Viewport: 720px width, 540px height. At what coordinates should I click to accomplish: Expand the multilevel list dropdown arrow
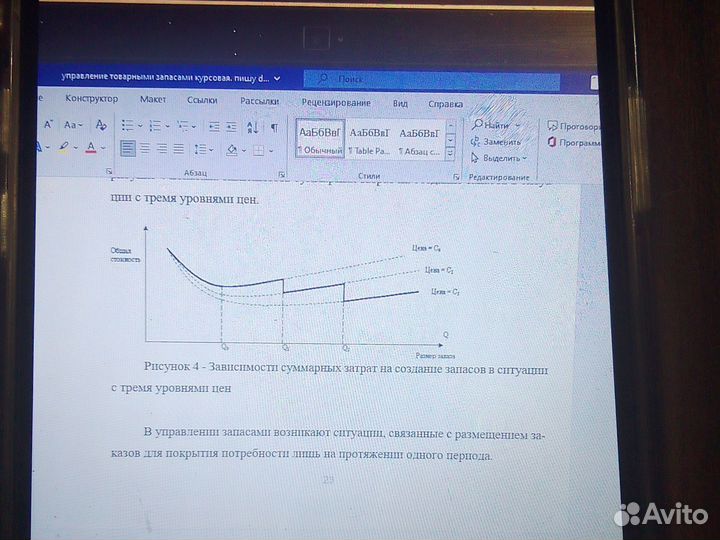(x=194, y=127)
